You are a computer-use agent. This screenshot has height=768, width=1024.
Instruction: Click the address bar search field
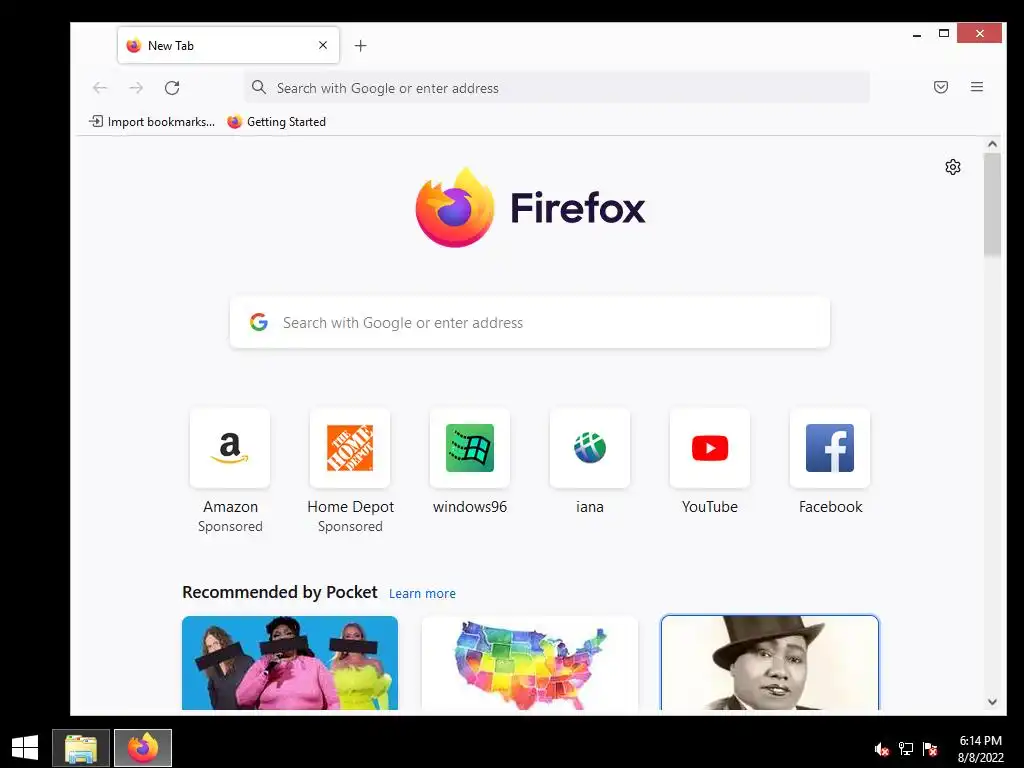[x=557, y=88]
